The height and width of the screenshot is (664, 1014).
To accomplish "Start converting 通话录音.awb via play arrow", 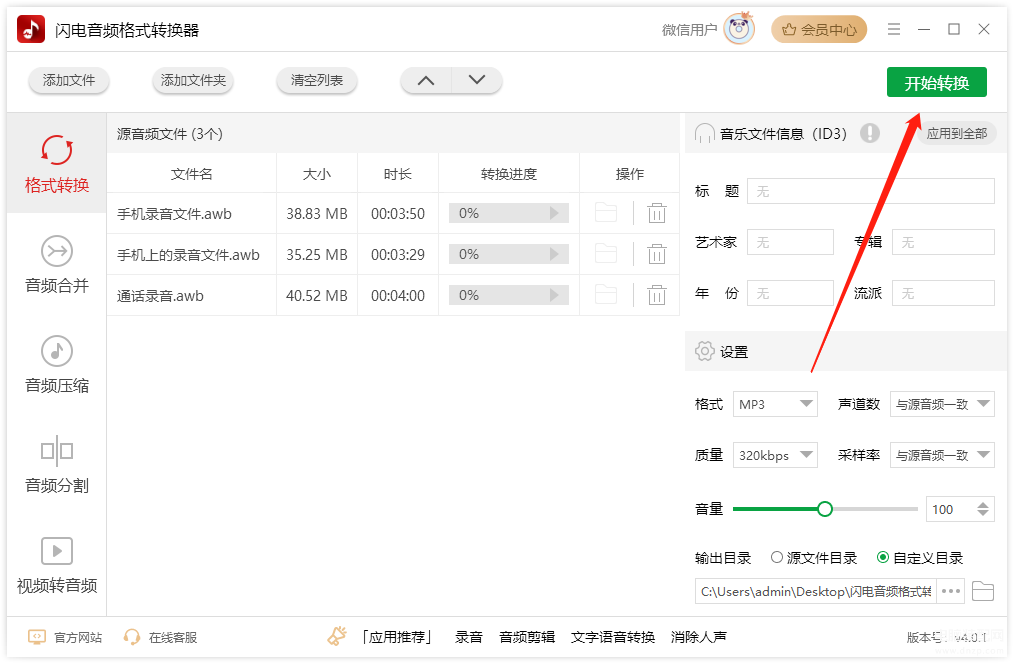I will [x=554, y=295].
